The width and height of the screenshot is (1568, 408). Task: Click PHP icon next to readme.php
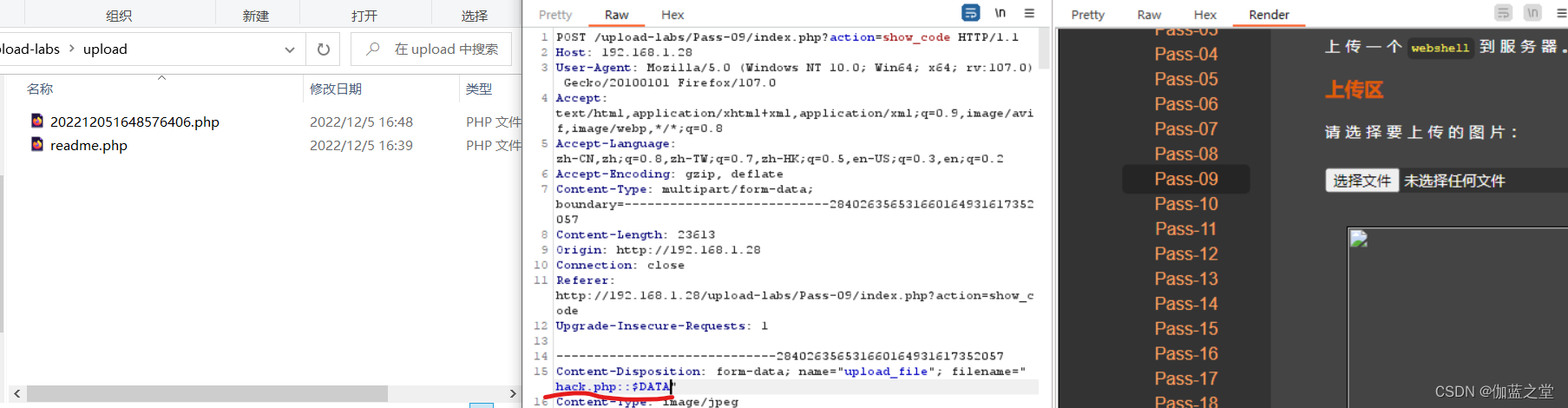pyautogui.click(x=37, y=144)
